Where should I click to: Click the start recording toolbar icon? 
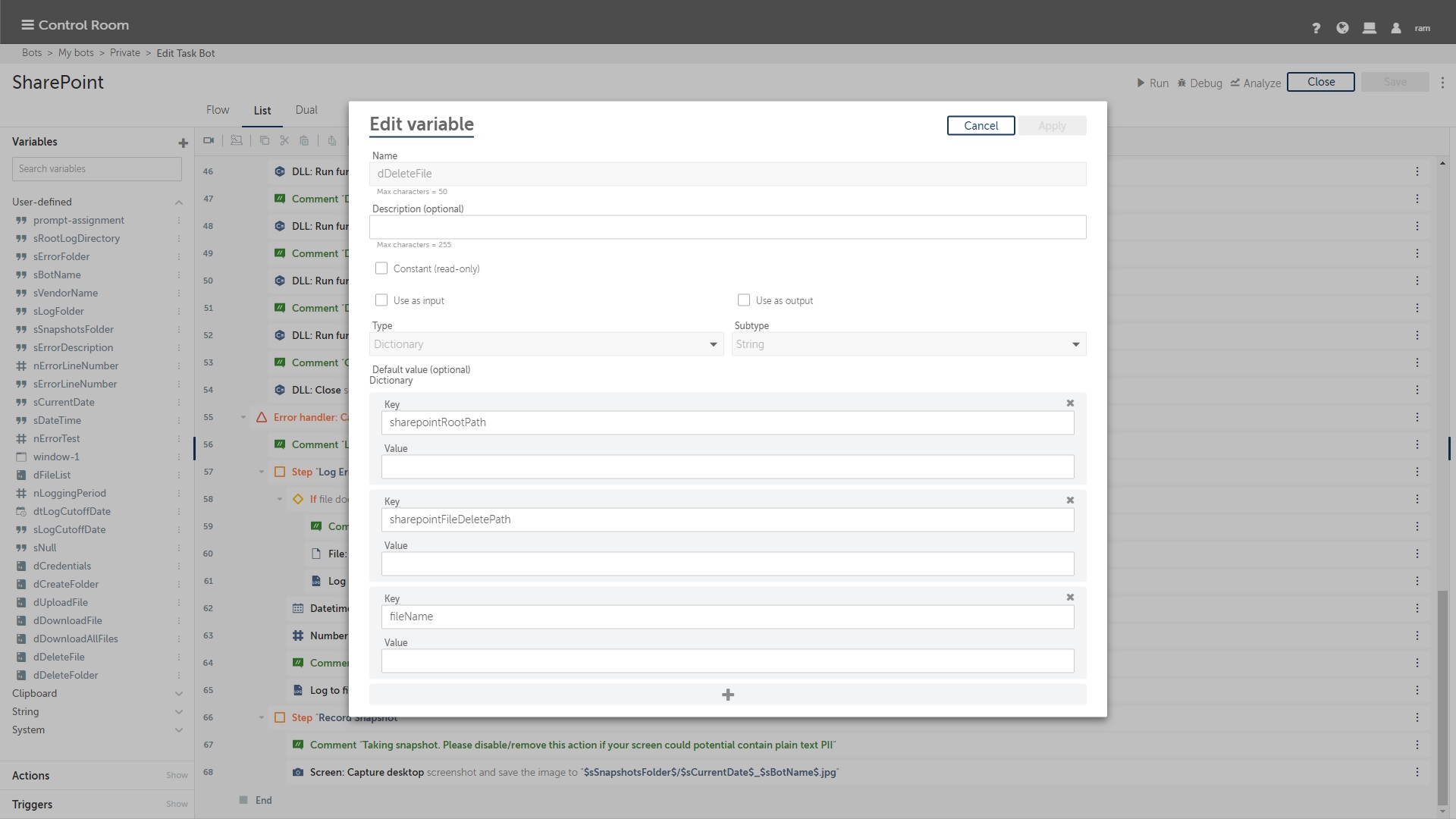pyautogui.click(x=209, y=140)
